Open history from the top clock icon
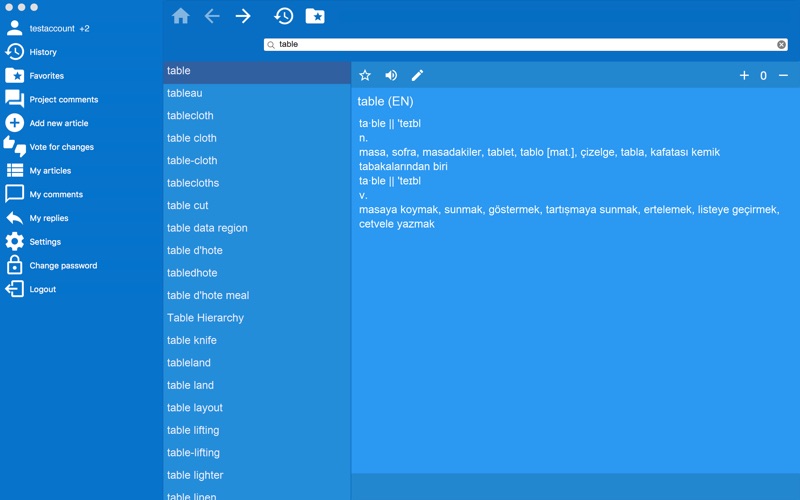Image resolution: width=800 pixels, height=500 pixels. point(284,16)
